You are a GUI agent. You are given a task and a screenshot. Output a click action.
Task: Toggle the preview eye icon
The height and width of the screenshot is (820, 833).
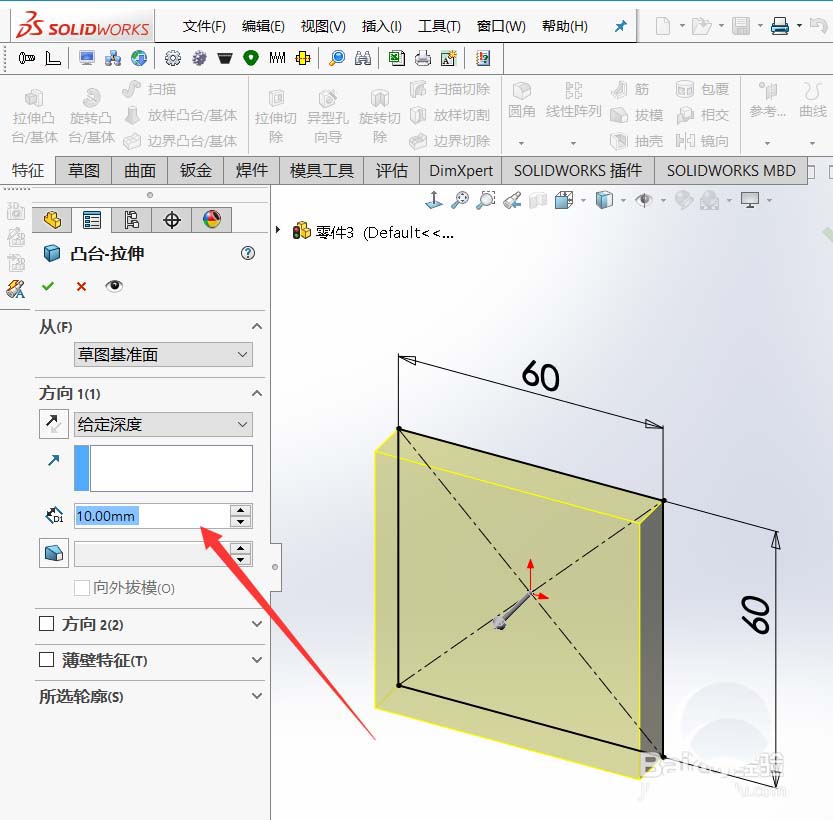pyautogui.click(x=113, y=286)
